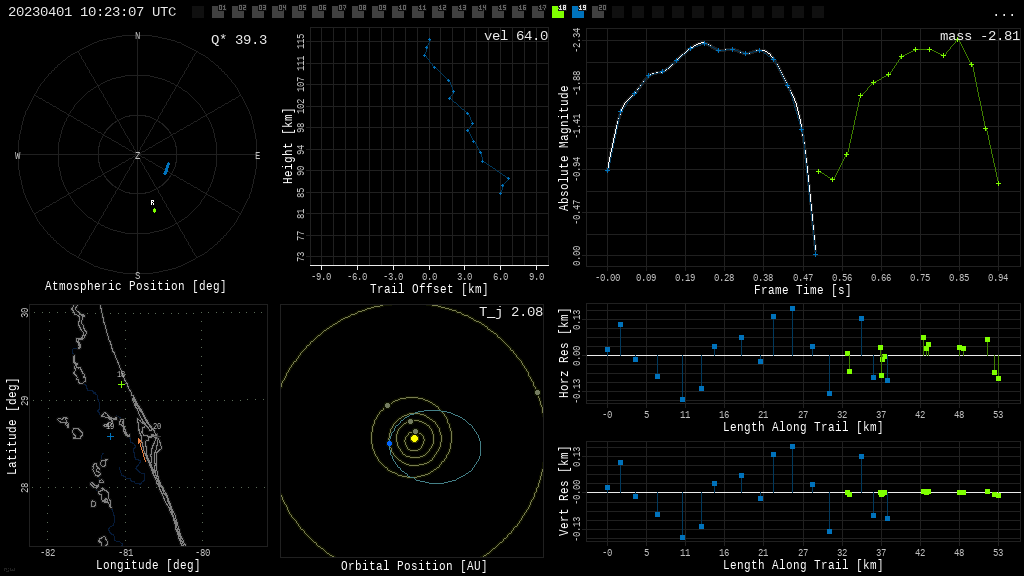The height and width of the screenshot is (576, 1024).
Task: Click the 'Absolute Magnitude' axis label
Action: pyautogui.click(x=564, y=147)
